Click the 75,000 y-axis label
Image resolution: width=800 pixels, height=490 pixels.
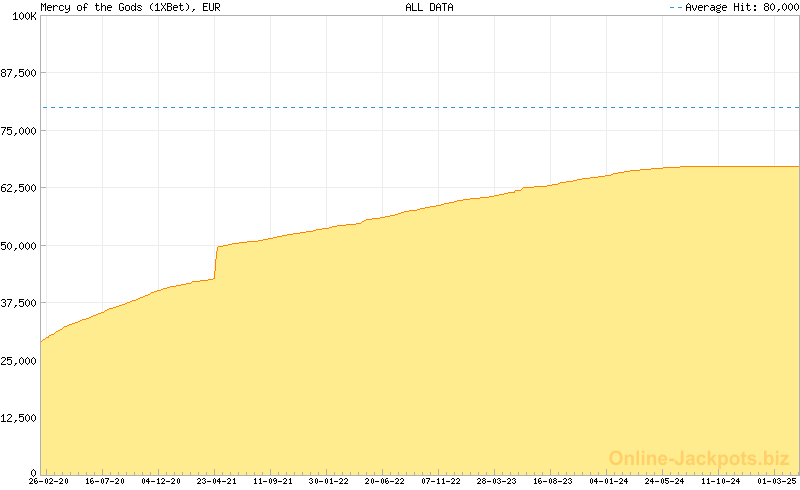tap(19, 131)
